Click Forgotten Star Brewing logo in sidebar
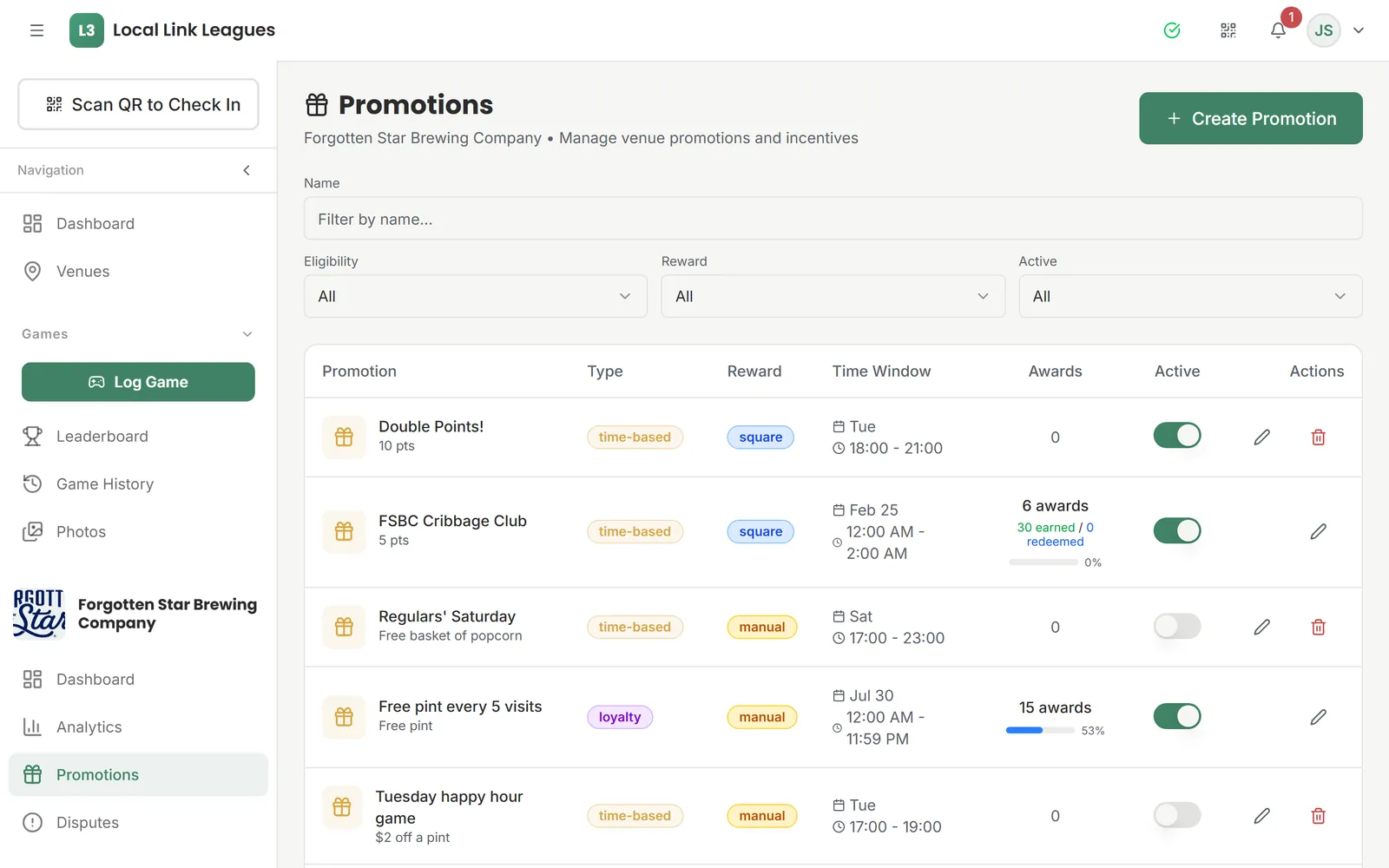The image size is (1389, 868). [x=39, y=614]
